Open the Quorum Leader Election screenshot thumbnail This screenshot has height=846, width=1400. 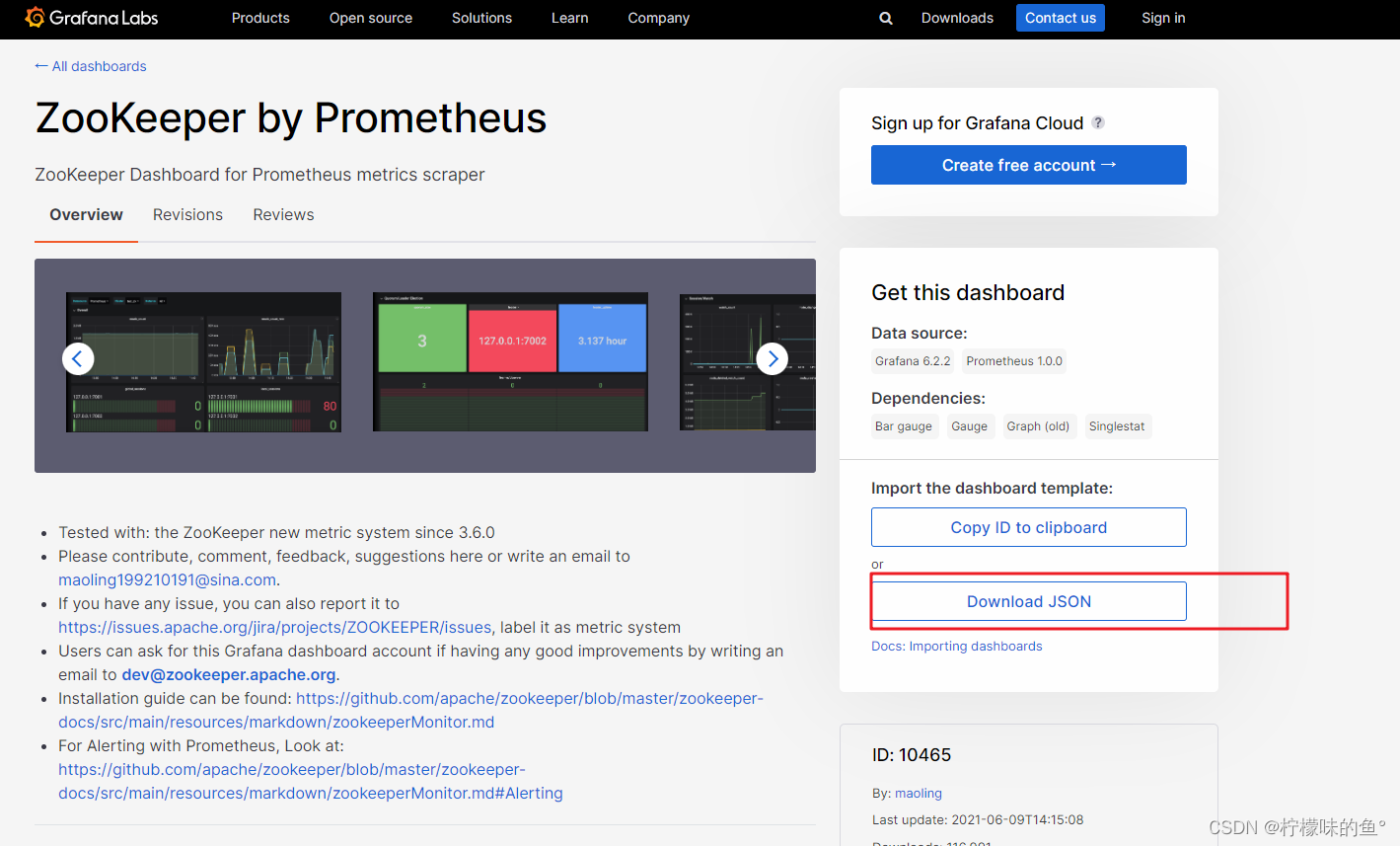pyautogui.click(x=510, y=361)
